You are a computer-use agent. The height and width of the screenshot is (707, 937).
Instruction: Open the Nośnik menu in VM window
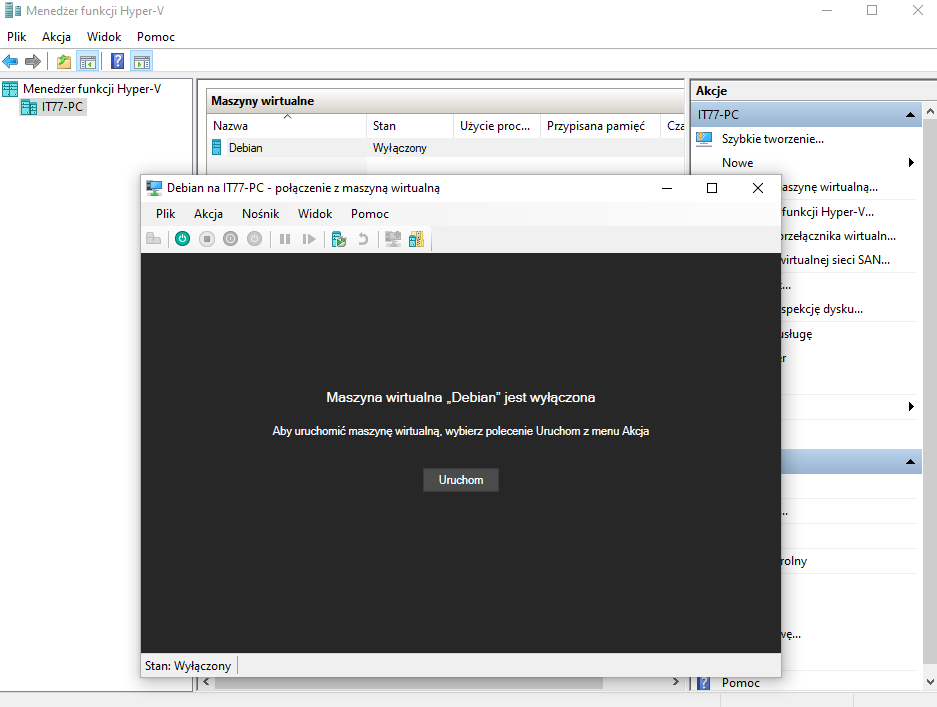point(260,213)
